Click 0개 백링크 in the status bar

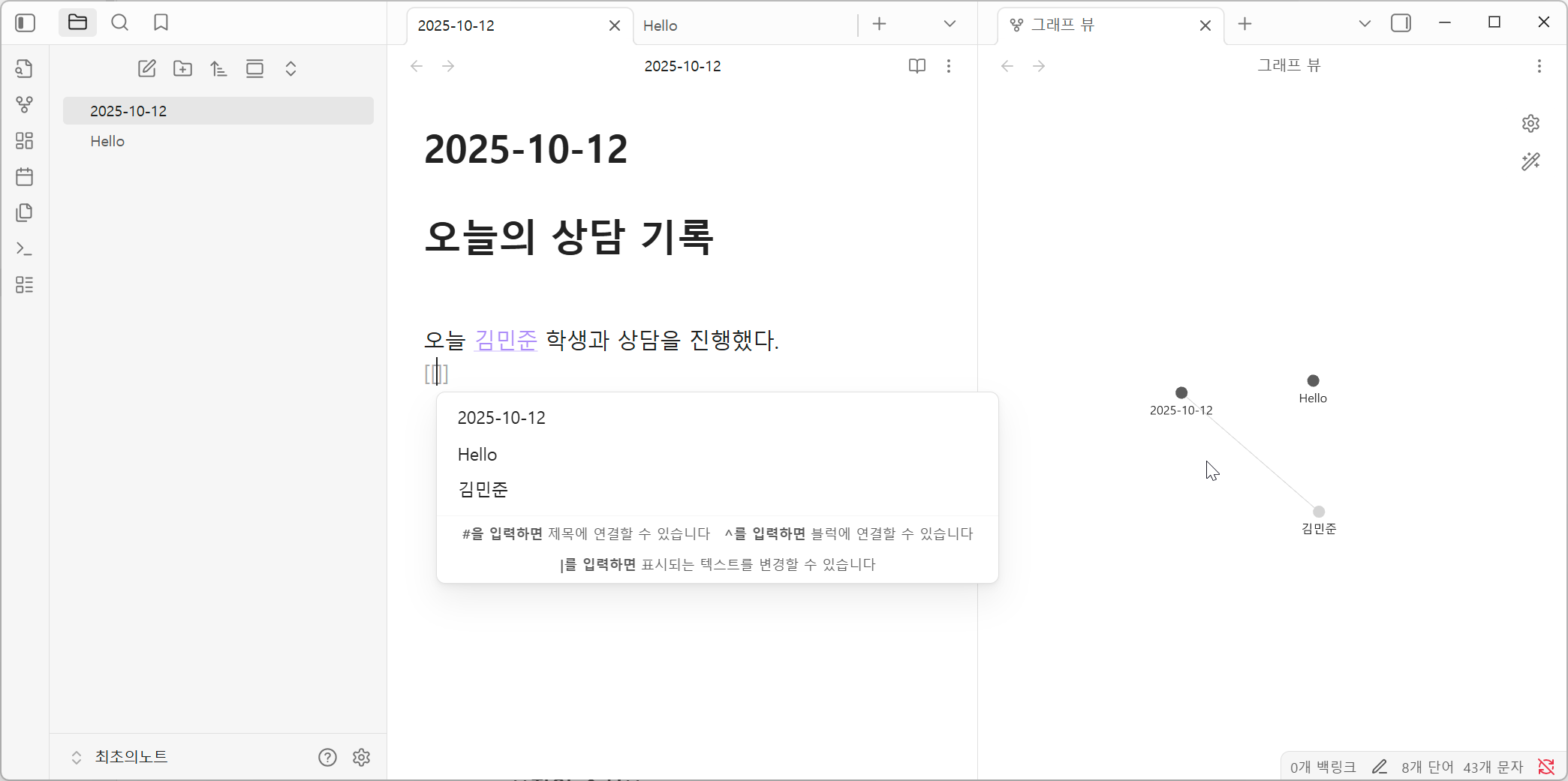click(1323, 766)
